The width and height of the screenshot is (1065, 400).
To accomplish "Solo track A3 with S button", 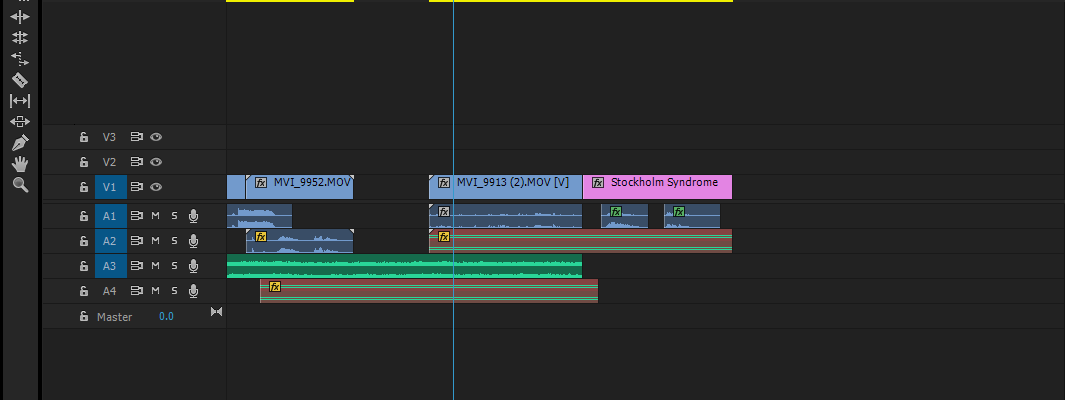I will point(174,266).
